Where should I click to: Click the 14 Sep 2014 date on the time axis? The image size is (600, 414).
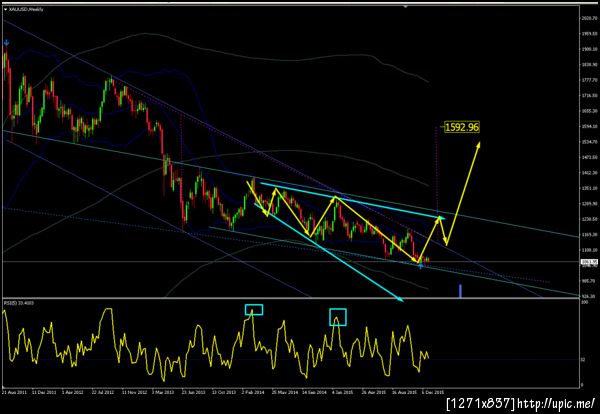[x=314, y=393]
